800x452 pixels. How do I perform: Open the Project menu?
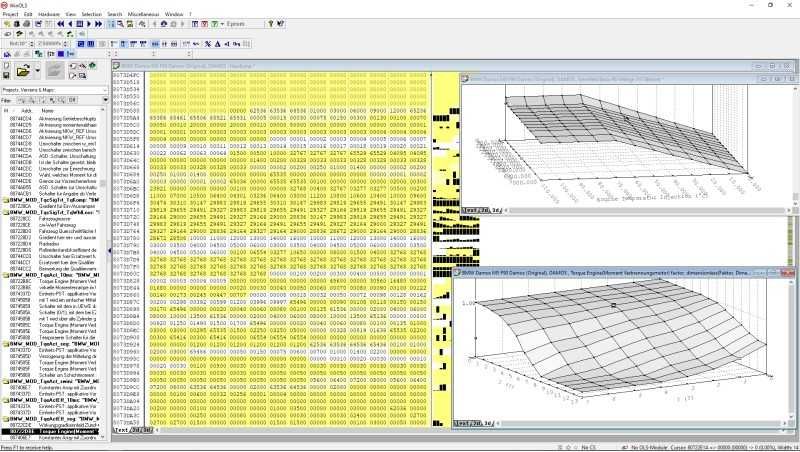pos(10,14)
